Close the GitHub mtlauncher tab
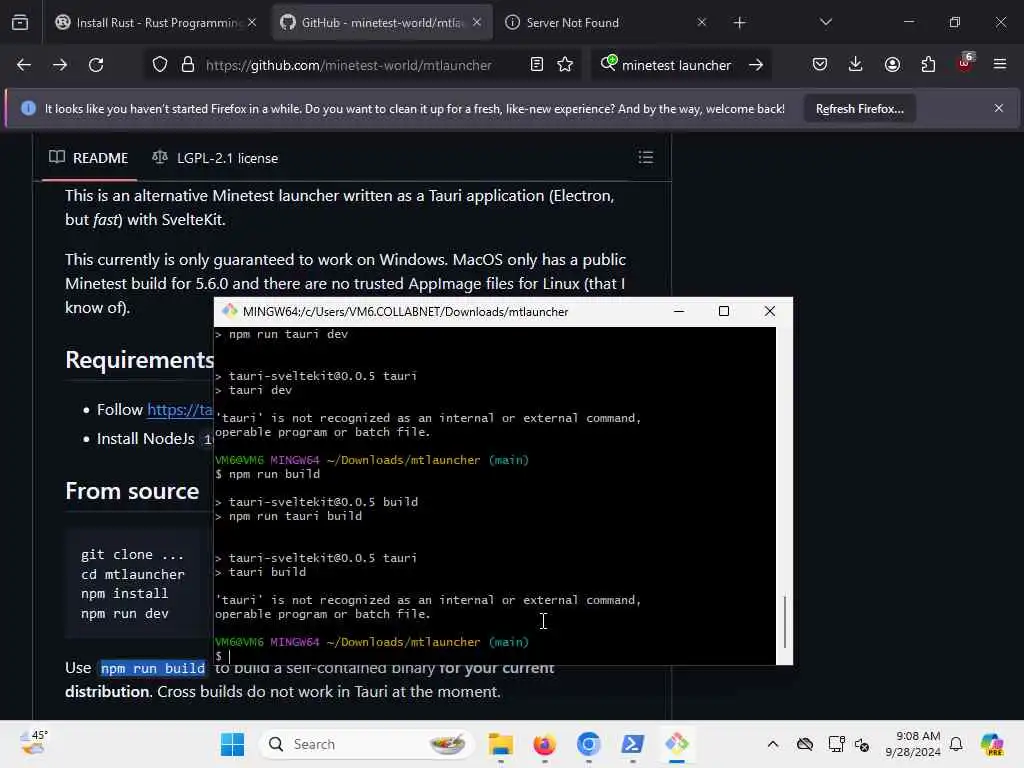 [477, 22]
